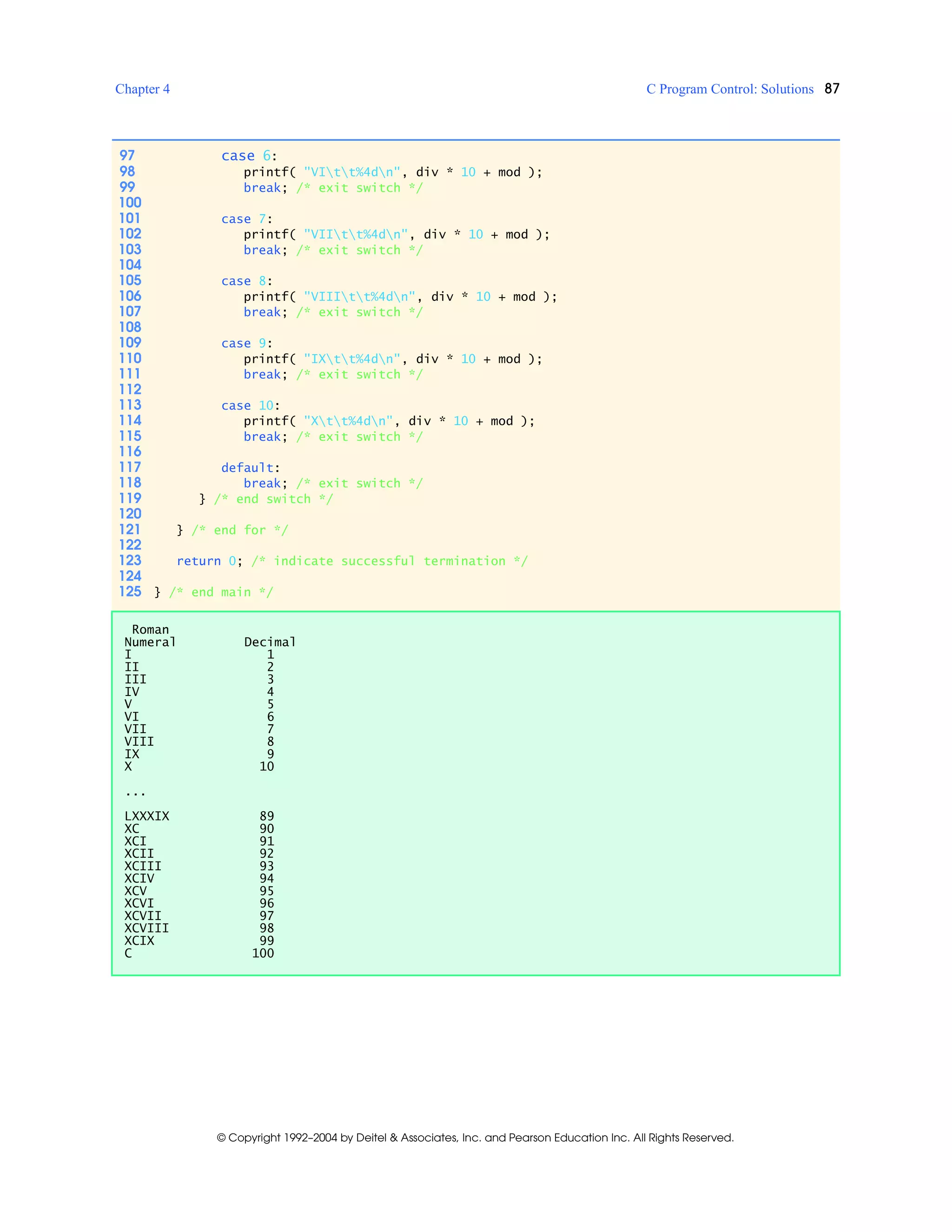Click the page number 87
This screenshot has height=1232, width=952.
click(832, 88)
